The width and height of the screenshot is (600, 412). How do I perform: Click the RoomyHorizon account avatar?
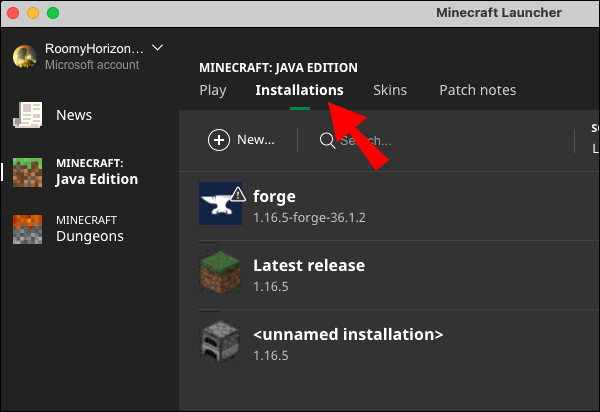[x=25, y=55]
